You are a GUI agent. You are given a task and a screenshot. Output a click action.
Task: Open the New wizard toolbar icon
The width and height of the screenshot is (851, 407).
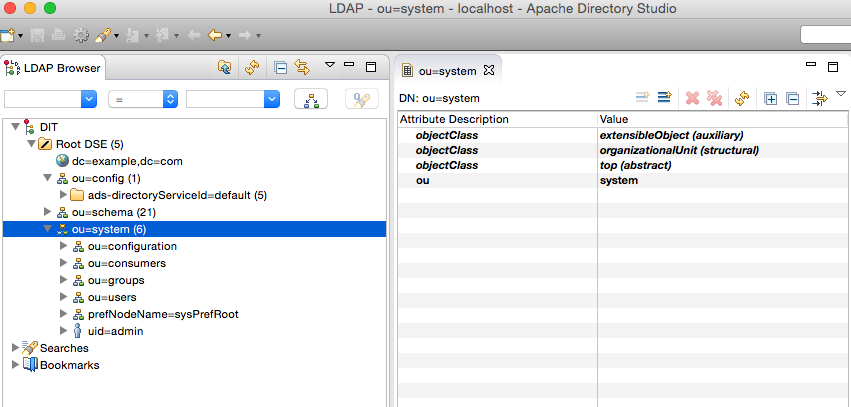(x=7, y=36)
